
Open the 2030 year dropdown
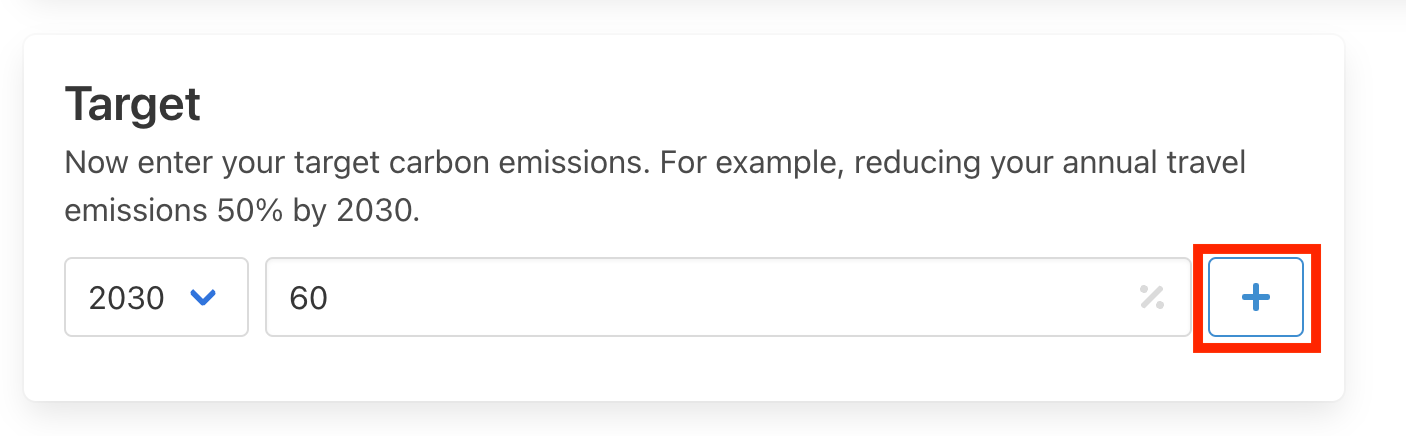pyautogui.click(x=156, y=297)
